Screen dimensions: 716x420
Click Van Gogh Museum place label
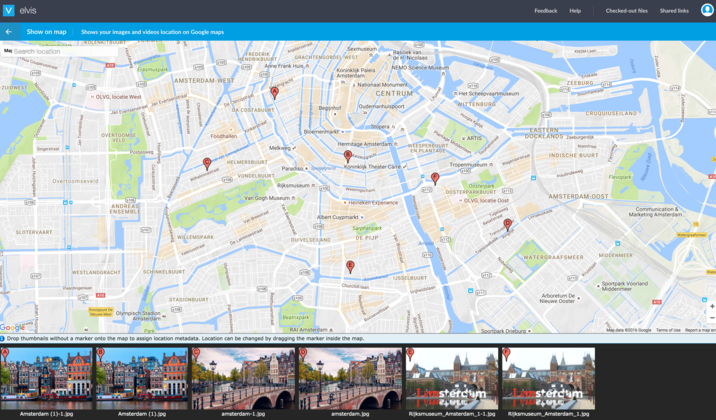tap(267, 198)
